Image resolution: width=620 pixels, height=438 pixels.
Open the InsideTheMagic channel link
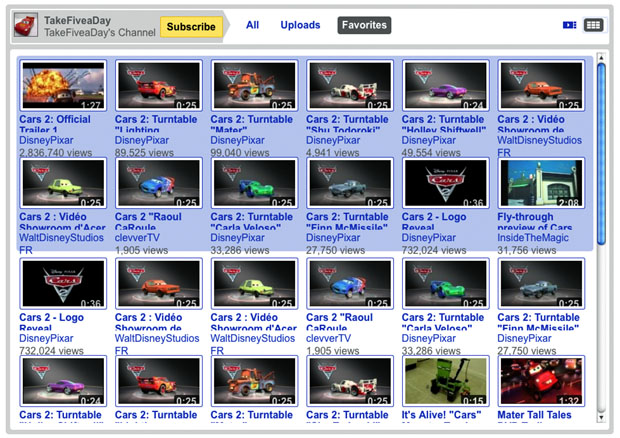tap(533, 238)
